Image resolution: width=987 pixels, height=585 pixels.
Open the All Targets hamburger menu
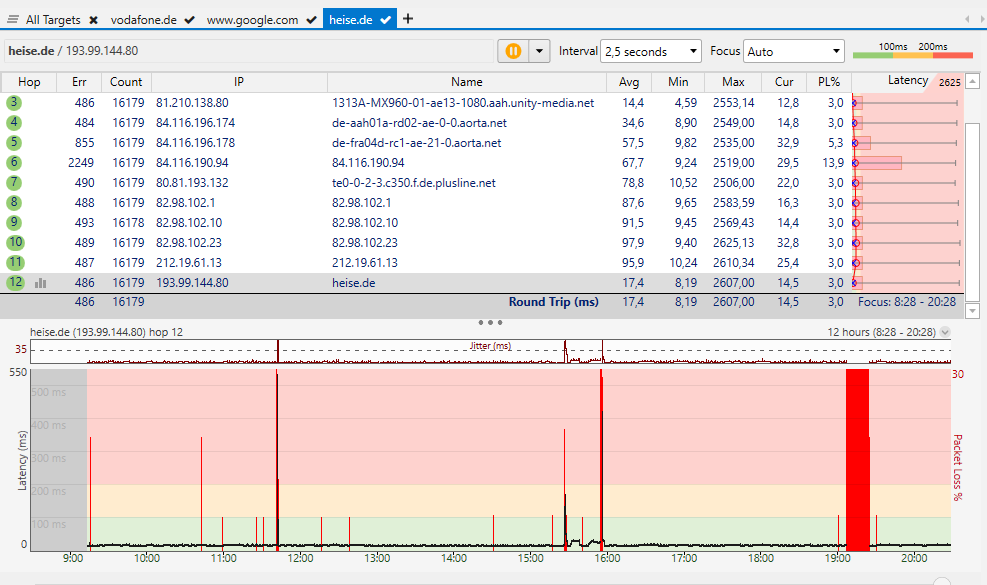click(x=13, y=19)
